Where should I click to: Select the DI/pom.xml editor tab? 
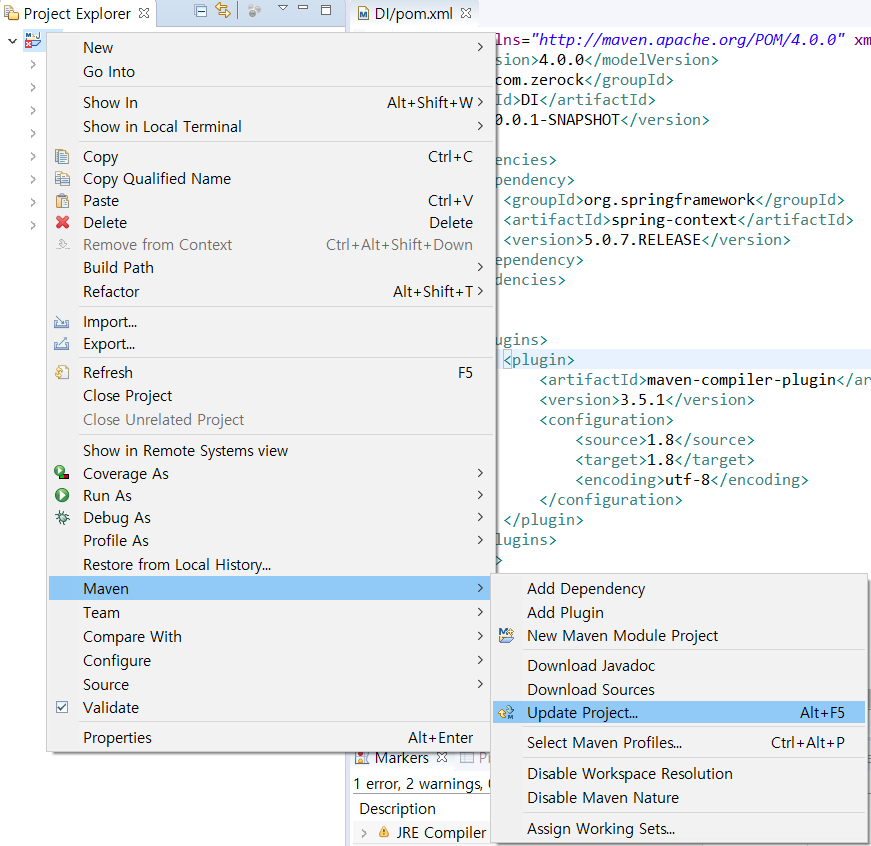click(414, 13)
